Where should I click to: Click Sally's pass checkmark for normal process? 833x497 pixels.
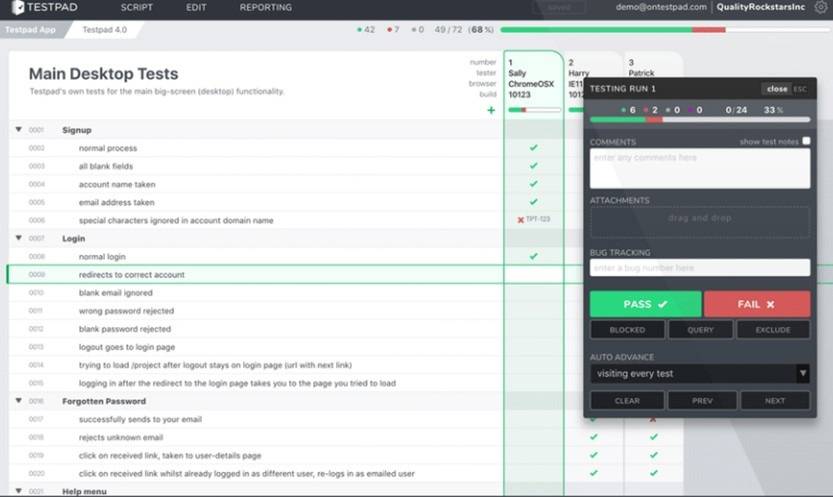click(x=533, y=148)
